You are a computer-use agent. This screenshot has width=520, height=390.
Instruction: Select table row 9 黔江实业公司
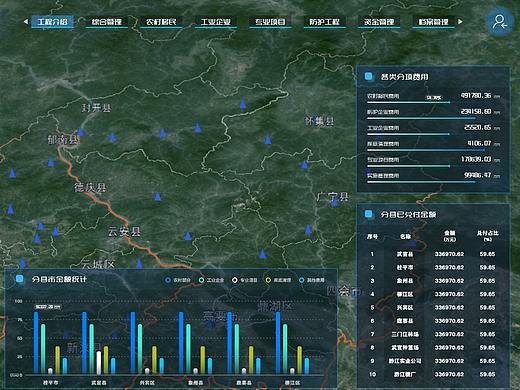pyautogui.click(x=433, y=361)
